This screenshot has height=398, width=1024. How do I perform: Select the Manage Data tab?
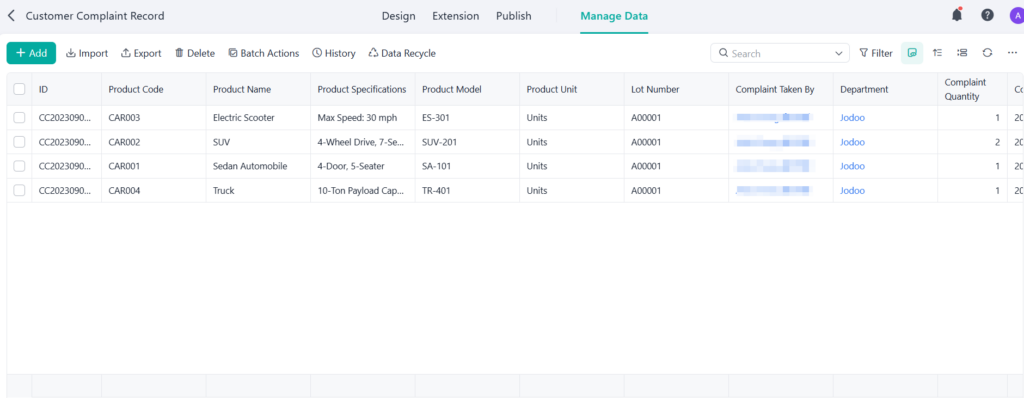614,16
